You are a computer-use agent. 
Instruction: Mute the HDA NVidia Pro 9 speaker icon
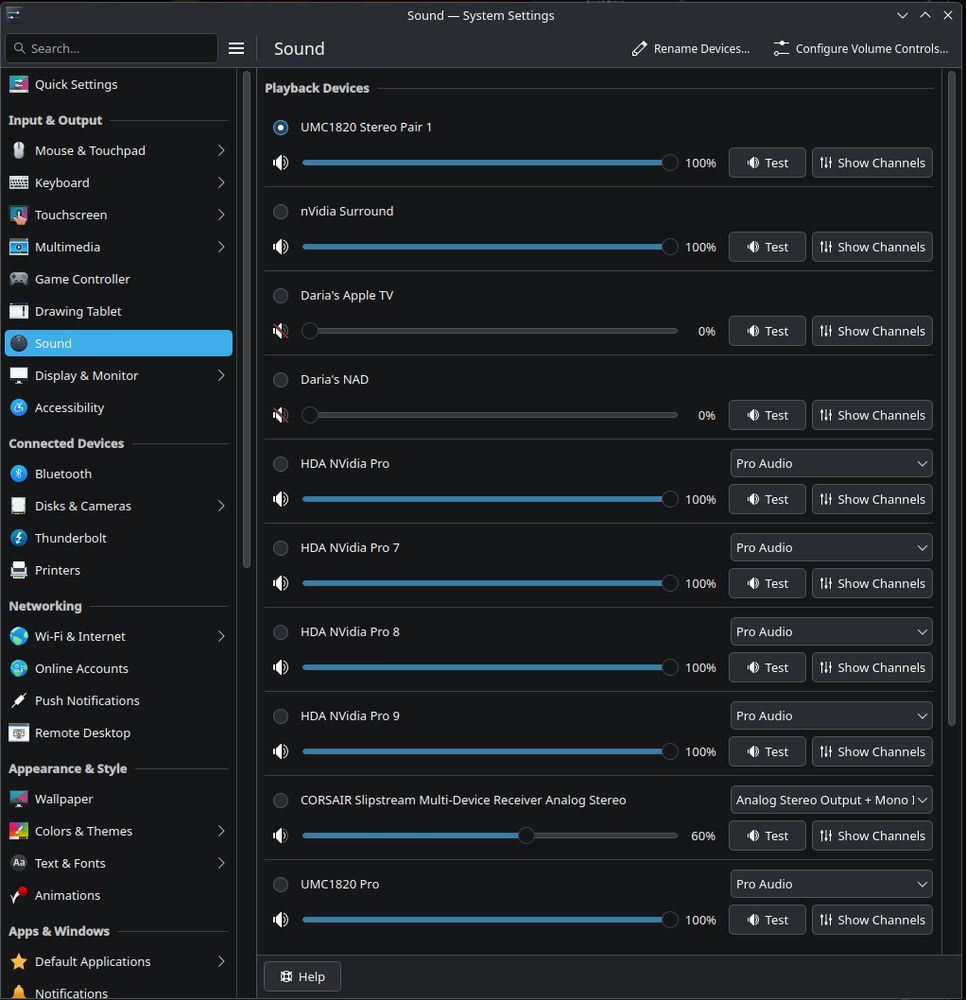click(281, 752)
